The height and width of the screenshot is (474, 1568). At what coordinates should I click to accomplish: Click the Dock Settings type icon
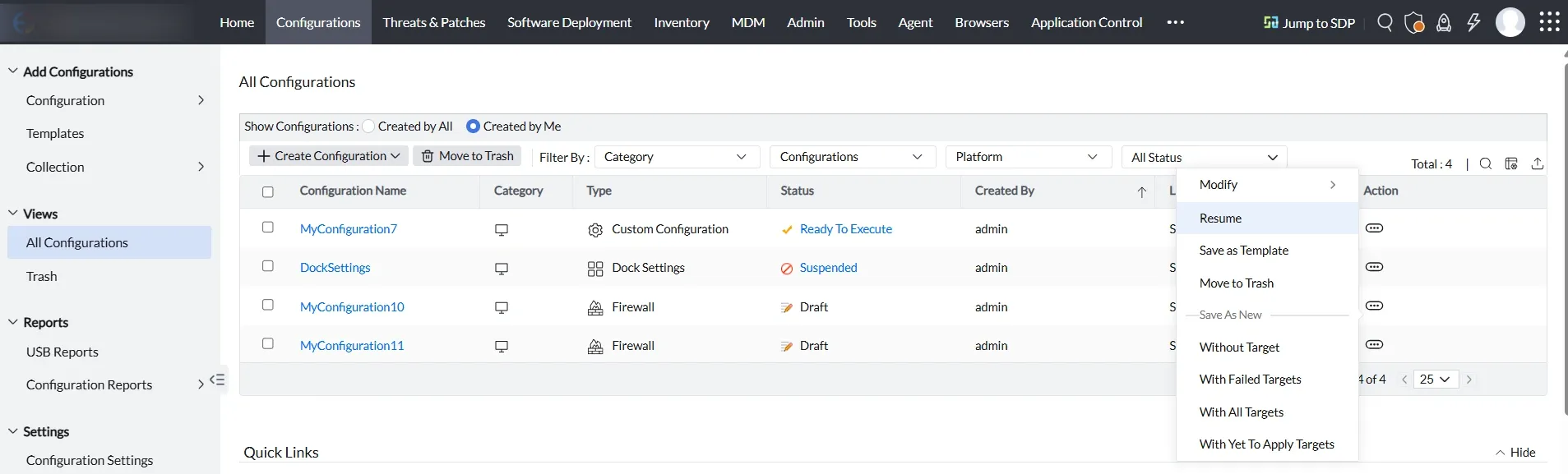click(595, 269)
